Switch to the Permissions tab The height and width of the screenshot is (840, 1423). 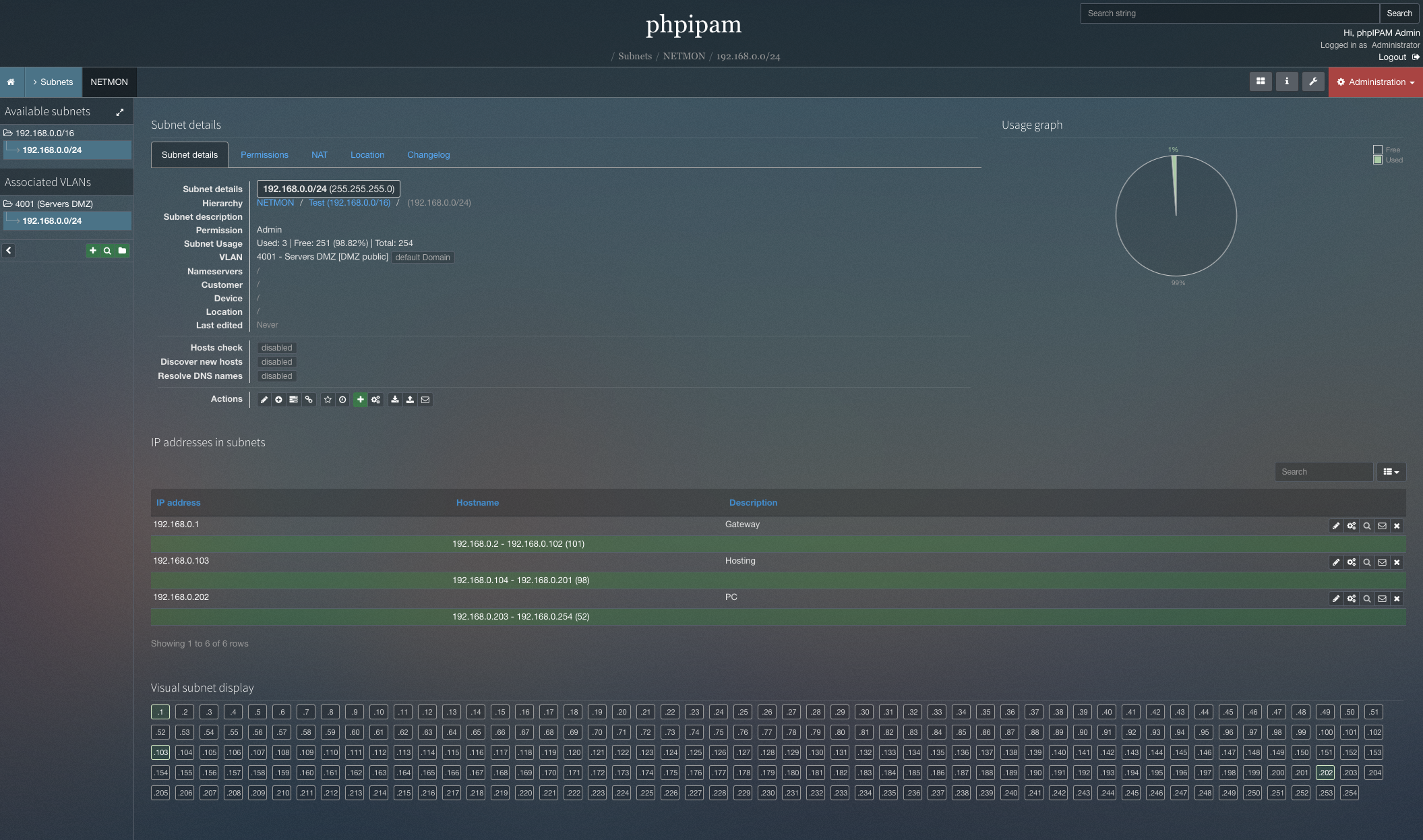pos(264,155)
